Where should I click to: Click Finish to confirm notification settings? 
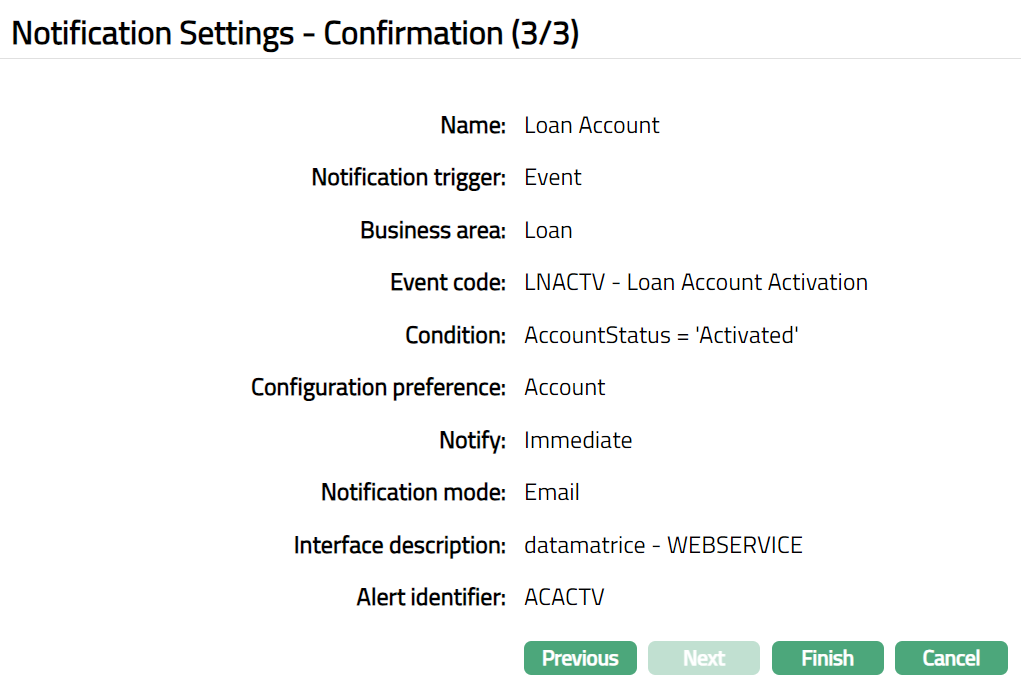coord(827,658)
